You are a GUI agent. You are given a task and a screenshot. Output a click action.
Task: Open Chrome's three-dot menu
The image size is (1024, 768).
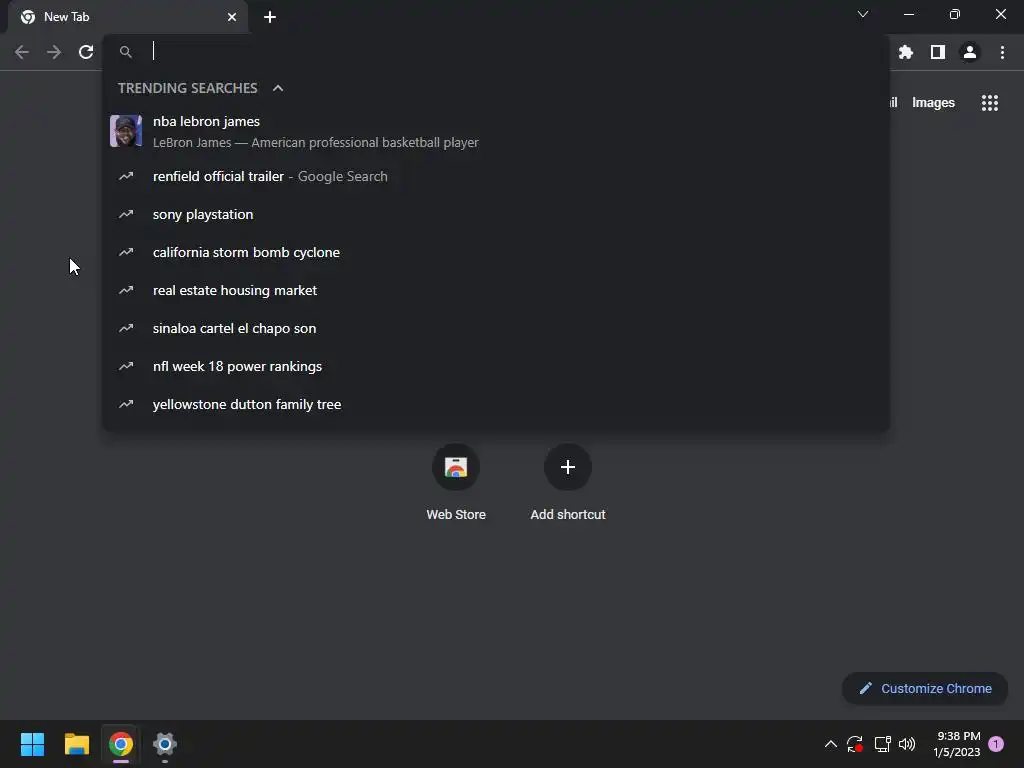point(1002,52)
